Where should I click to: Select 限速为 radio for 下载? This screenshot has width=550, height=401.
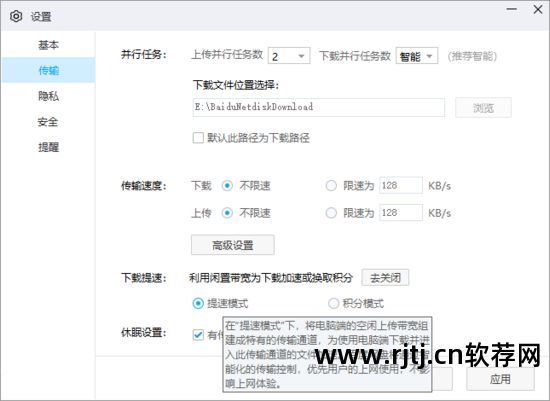331,185
